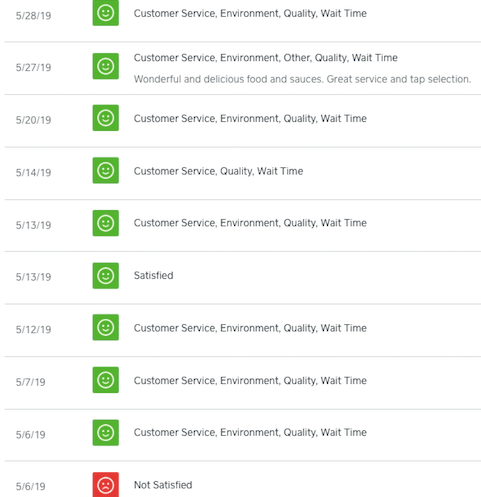
Task: Click the 5/14/19 'Customer Service, Quality, Wait Time' text
Action: pyautogui.click(x=218, y=171)
